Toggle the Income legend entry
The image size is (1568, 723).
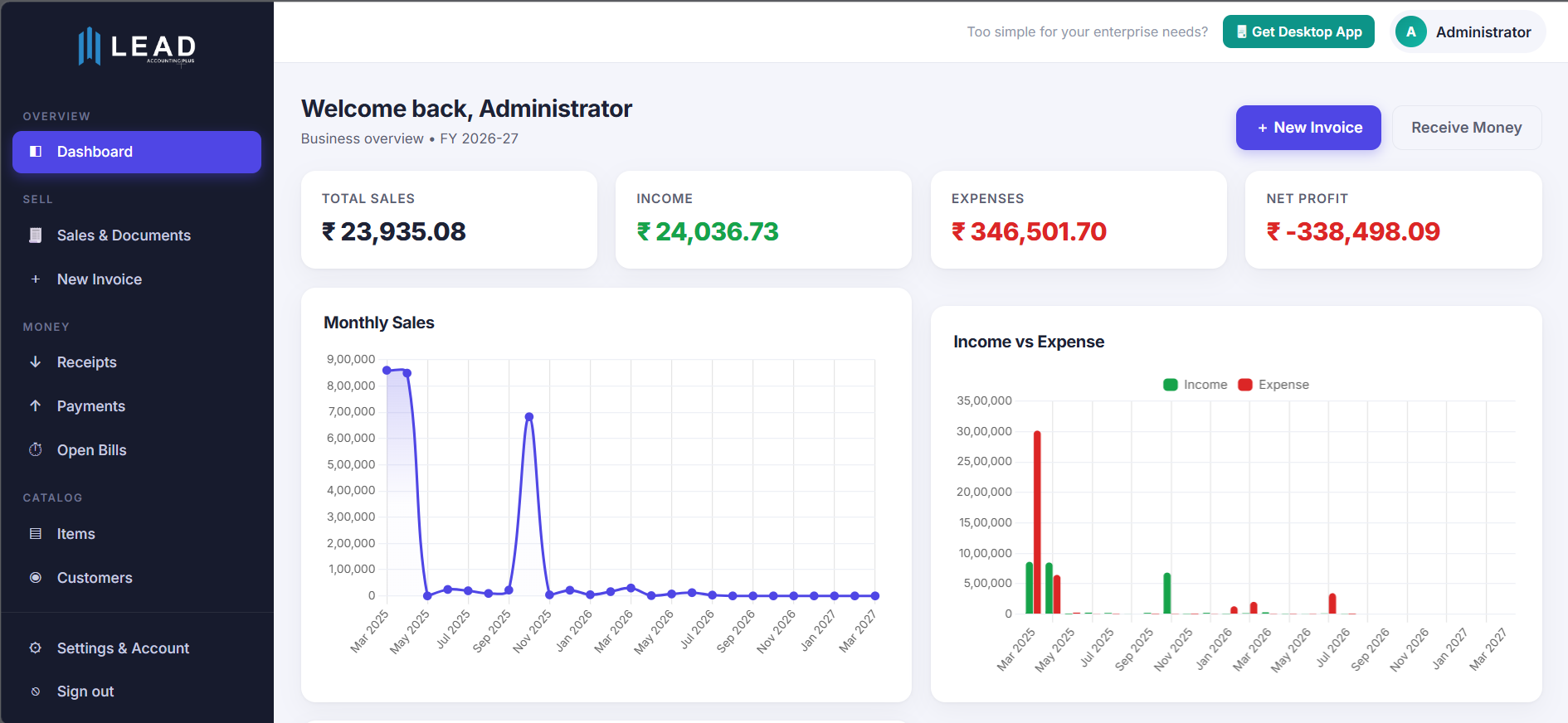point(1195,385)
